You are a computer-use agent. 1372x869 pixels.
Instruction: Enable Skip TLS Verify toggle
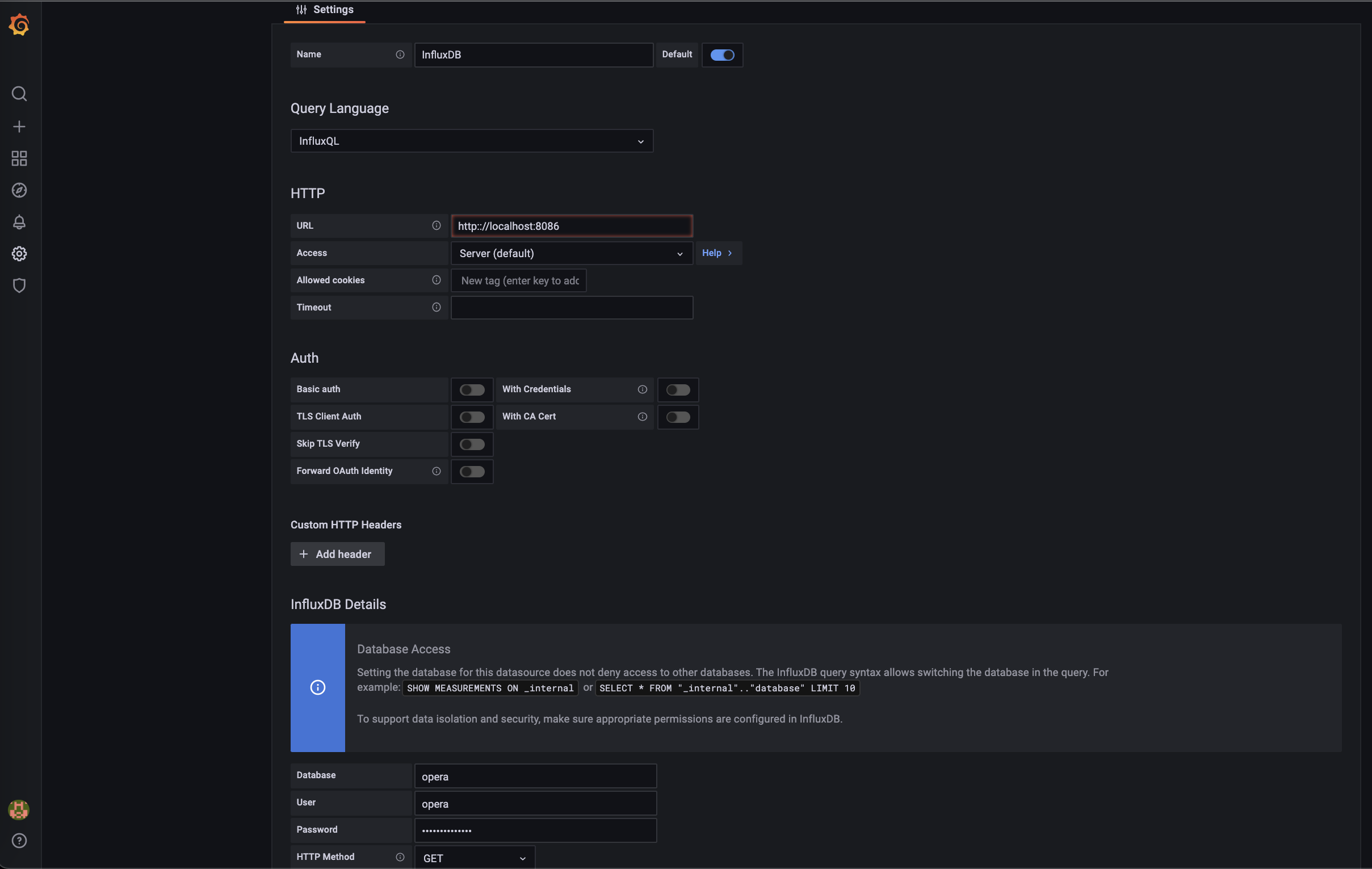[x=472, y=444]
